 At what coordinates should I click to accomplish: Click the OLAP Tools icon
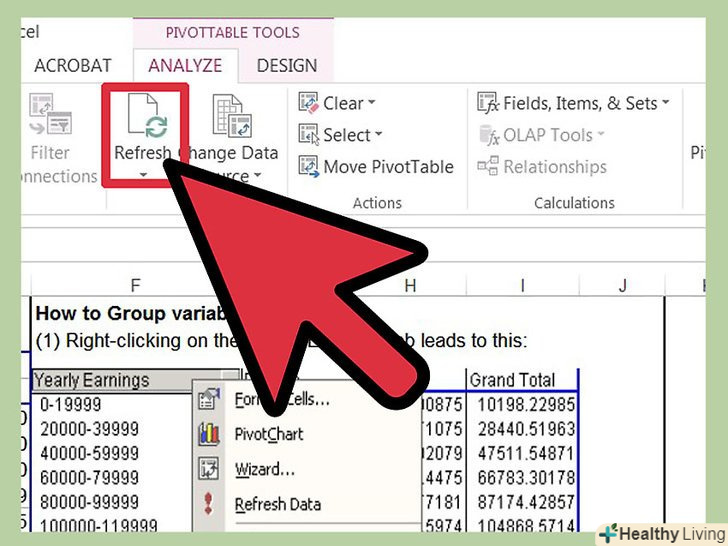click(488, 135)
